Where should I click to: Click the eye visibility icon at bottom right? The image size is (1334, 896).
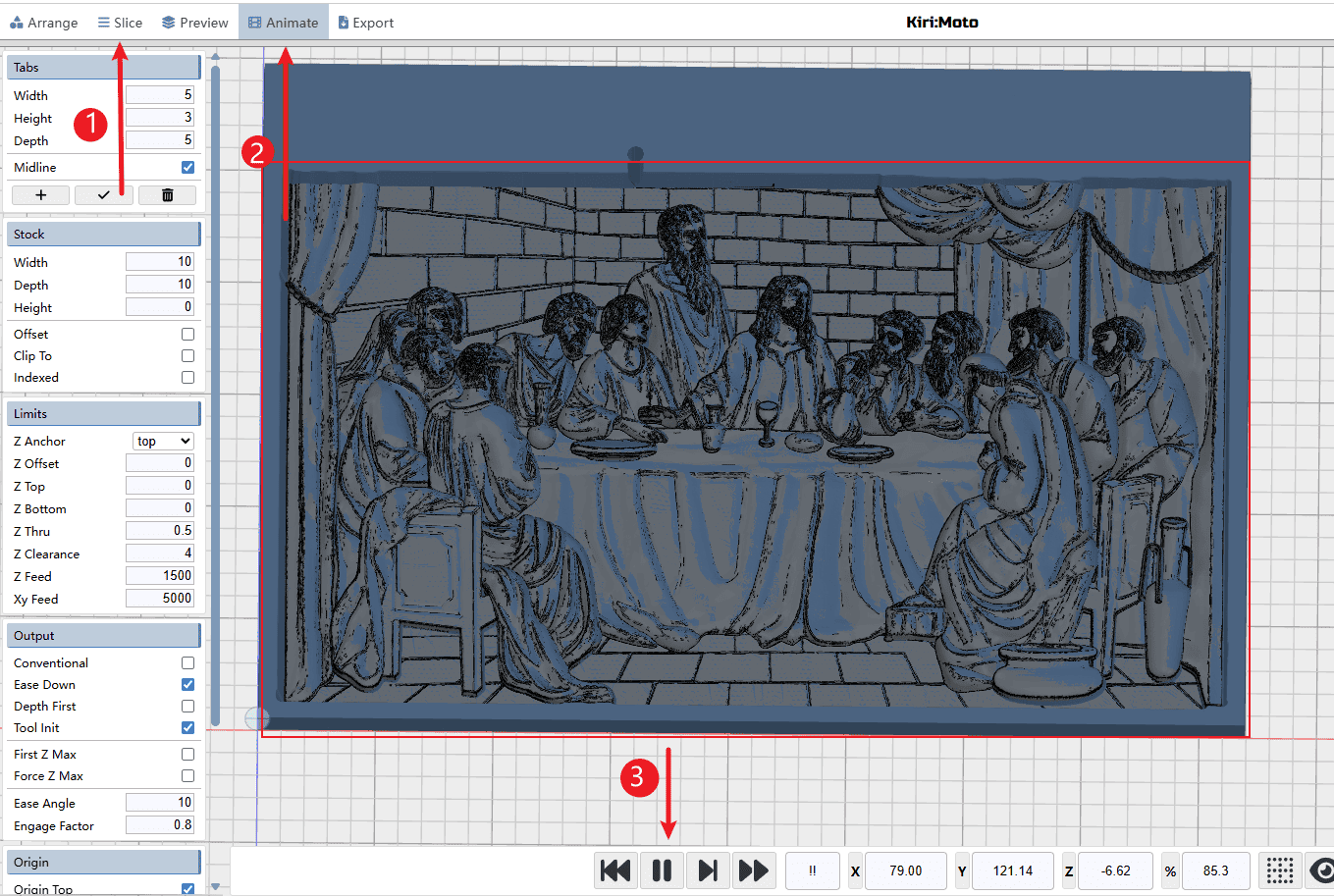[x=1322, y=870]
